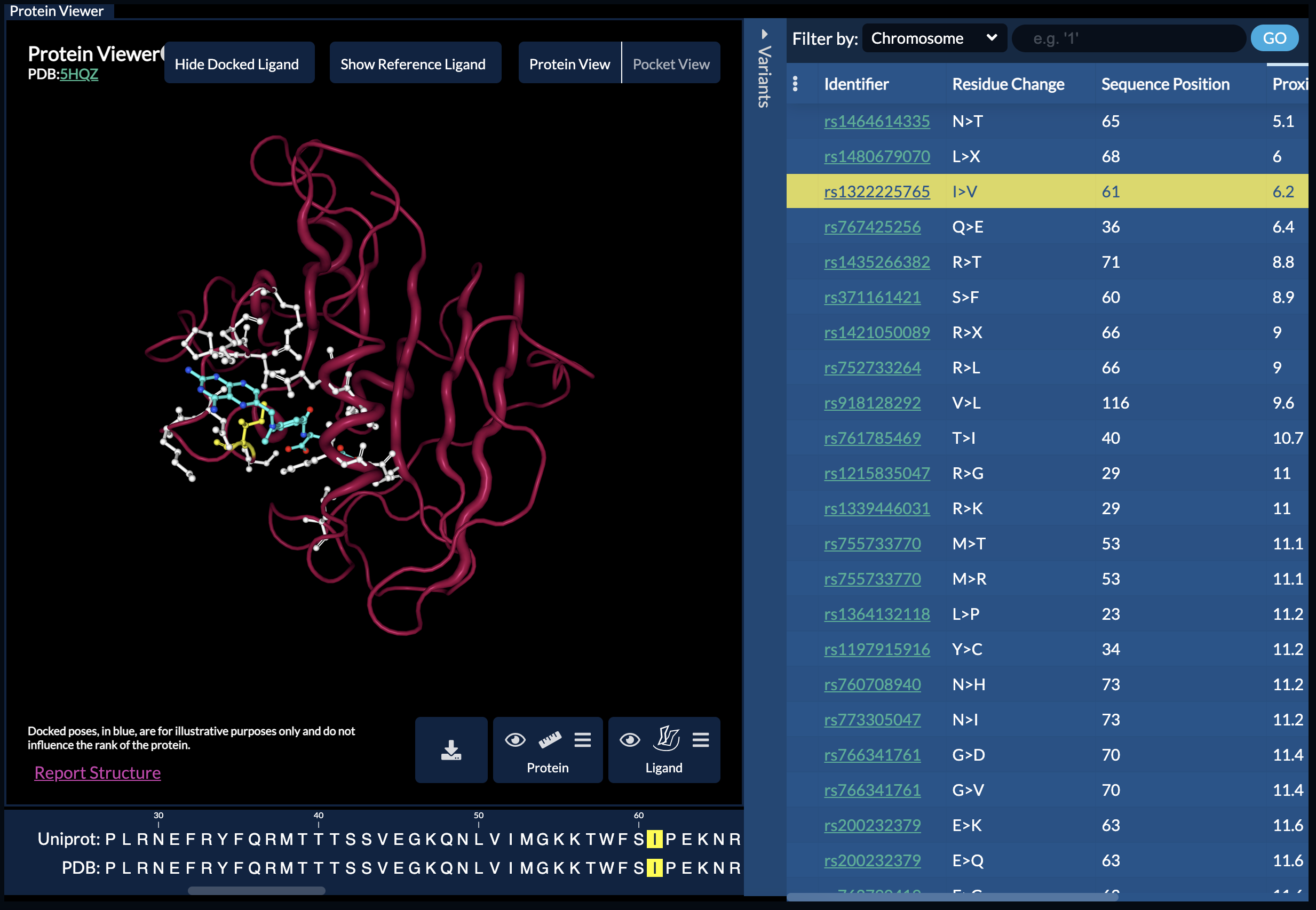Viewport: 1316px width, 910px height.
Task: Sort by Sequence Position column header
Action: pos(1165,84)
